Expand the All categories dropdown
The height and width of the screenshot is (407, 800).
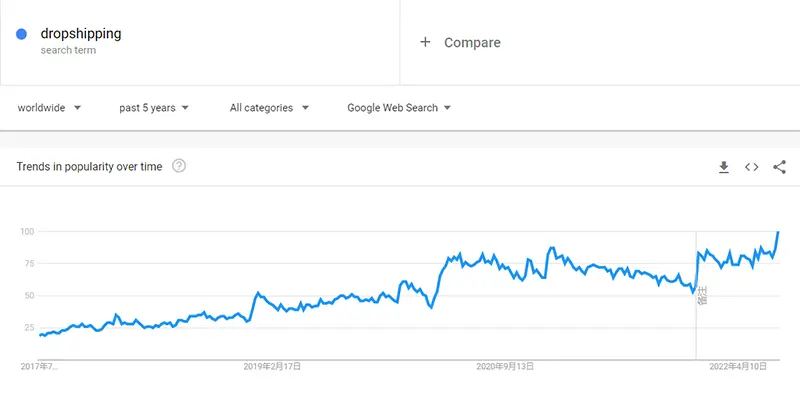click(269, 108)
